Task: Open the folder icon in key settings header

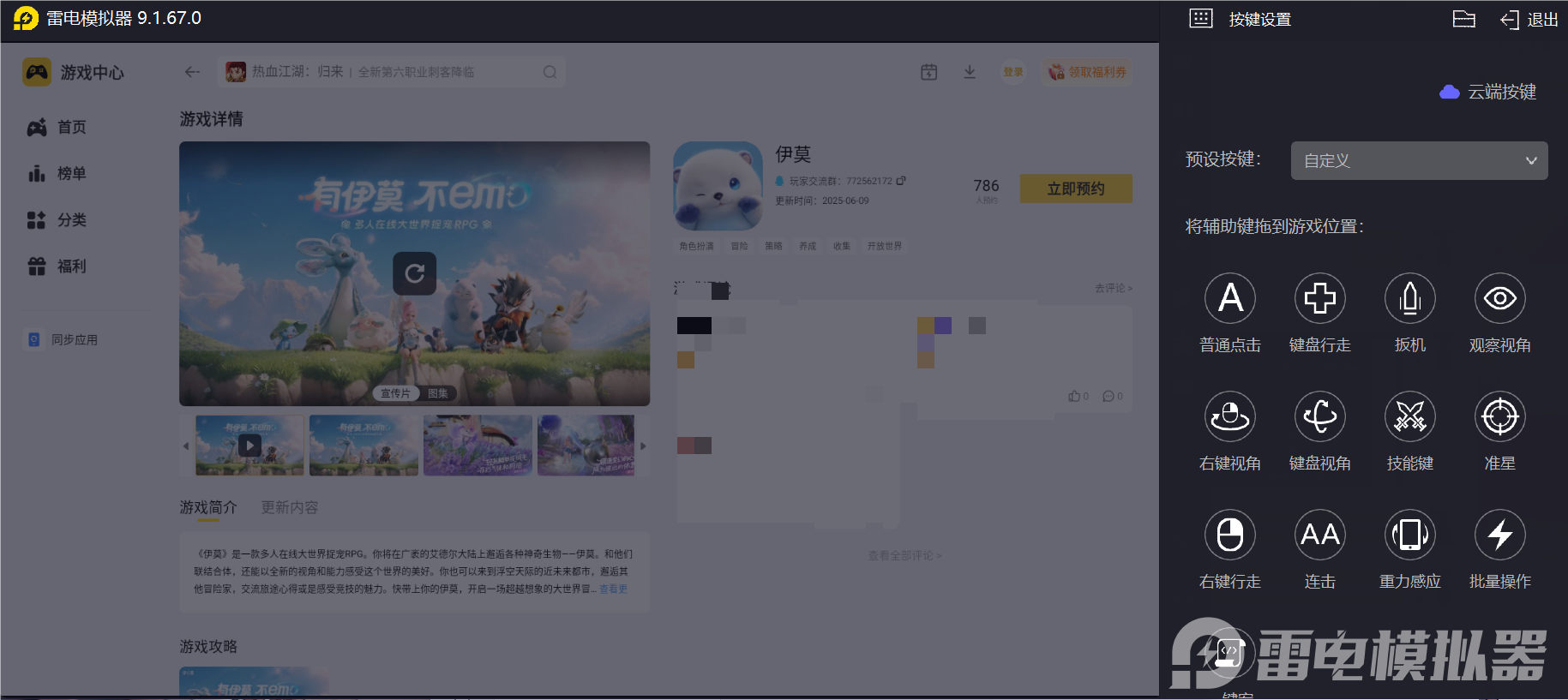Action: tap(1464, 19)
